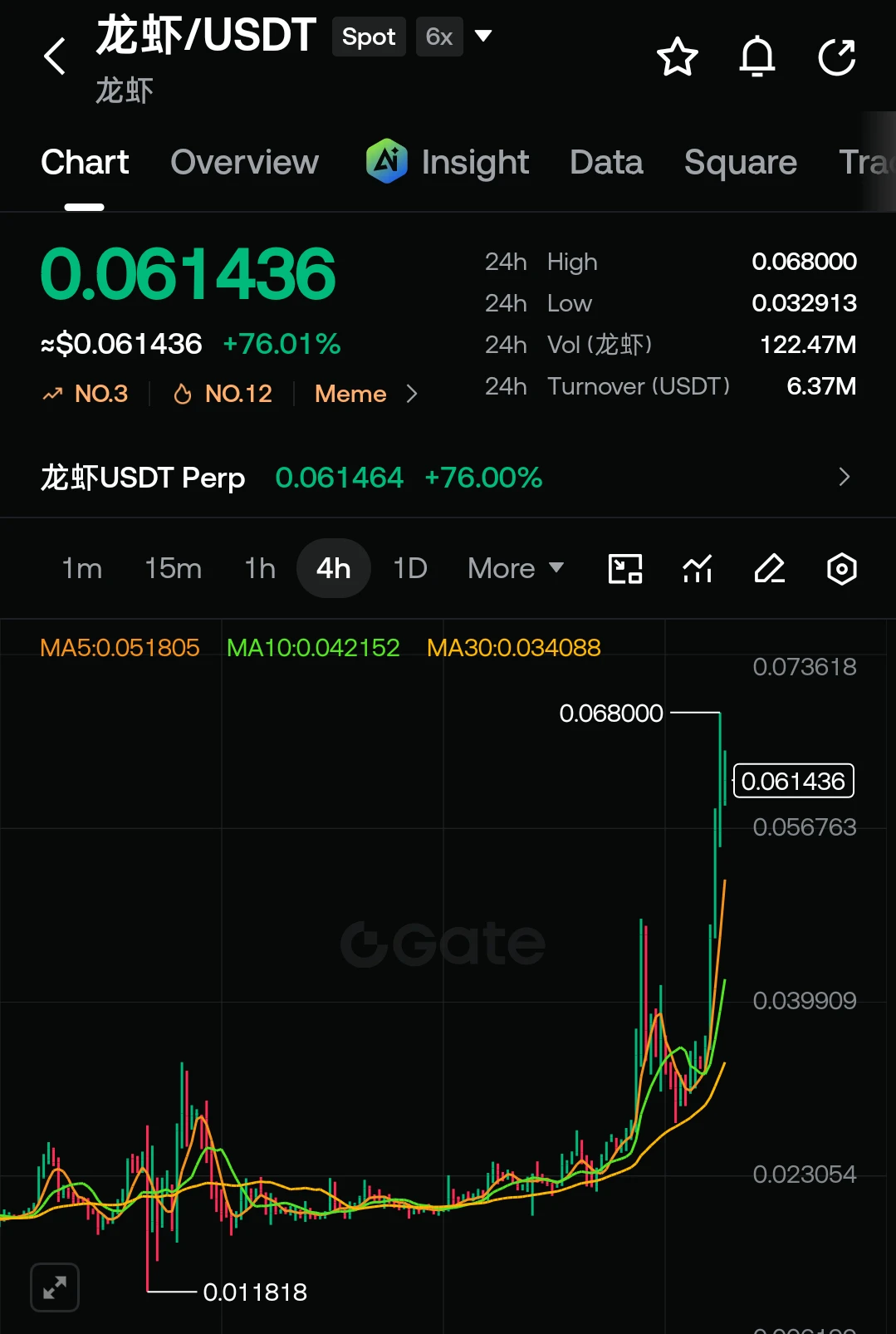896x1334 pixels.
Task: Go back using the left arrow
Action: click(x=55, y=56)
